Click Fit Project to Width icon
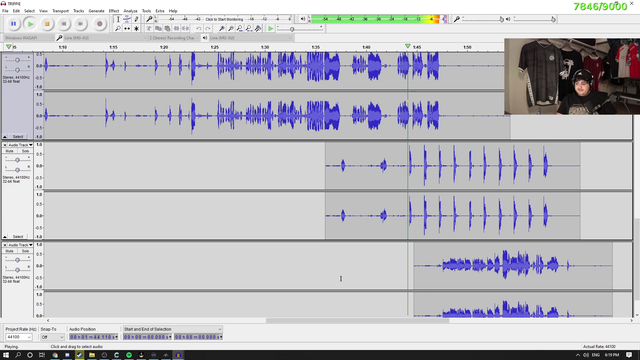 tap(249, 29)
